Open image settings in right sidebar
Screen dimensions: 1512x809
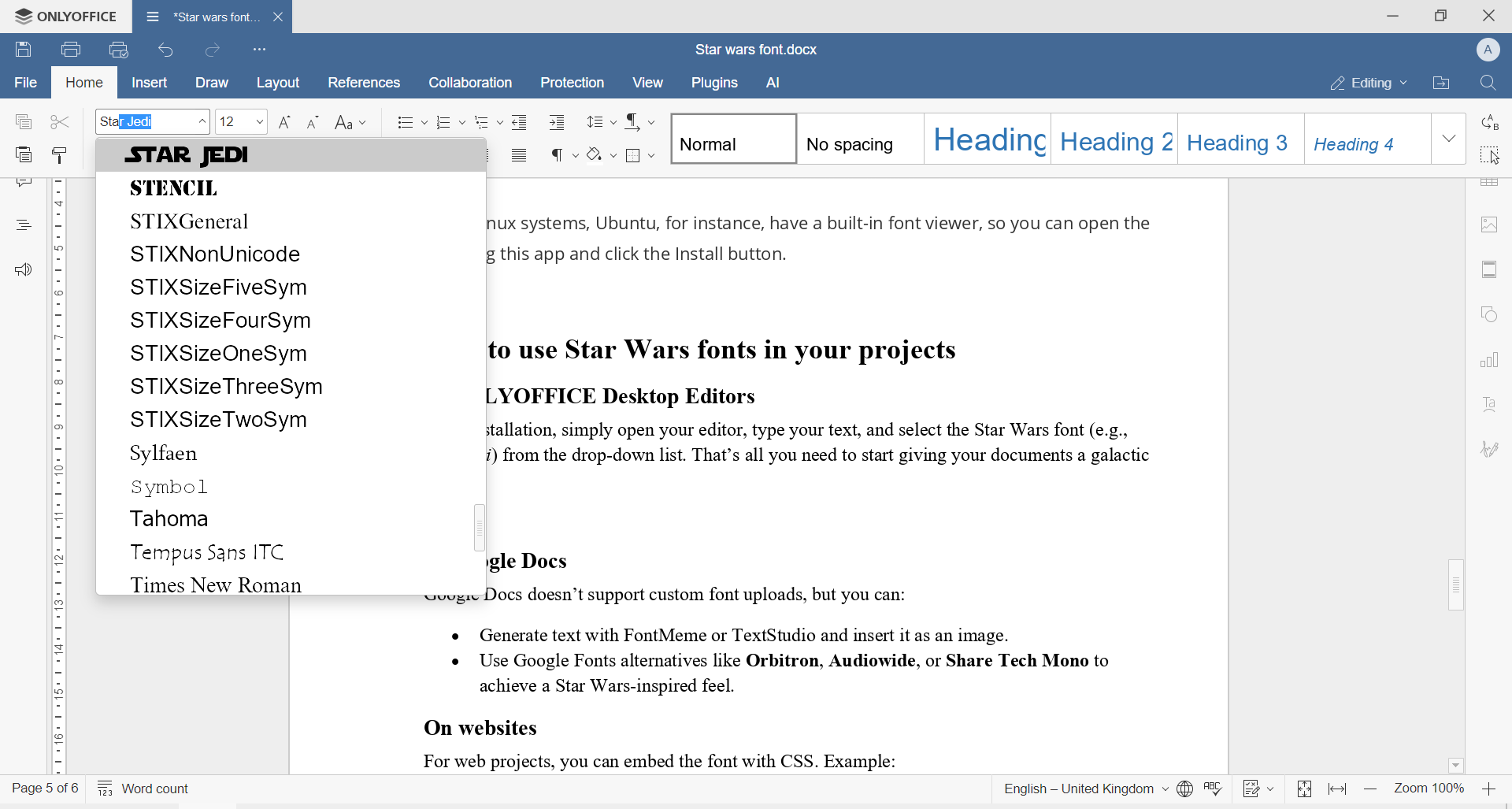[x=1490, y=225]
